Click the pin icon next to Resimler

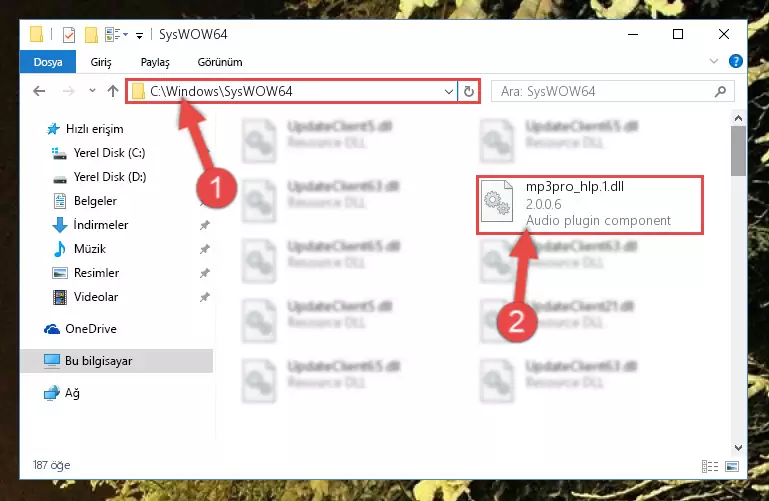[x=205, y=273]
